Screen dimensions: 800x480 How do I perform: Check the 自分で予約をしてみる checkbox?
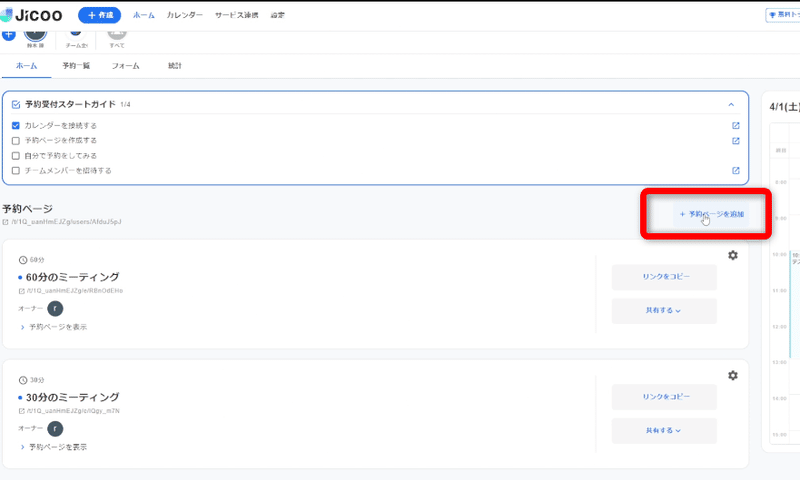[16, 156]
